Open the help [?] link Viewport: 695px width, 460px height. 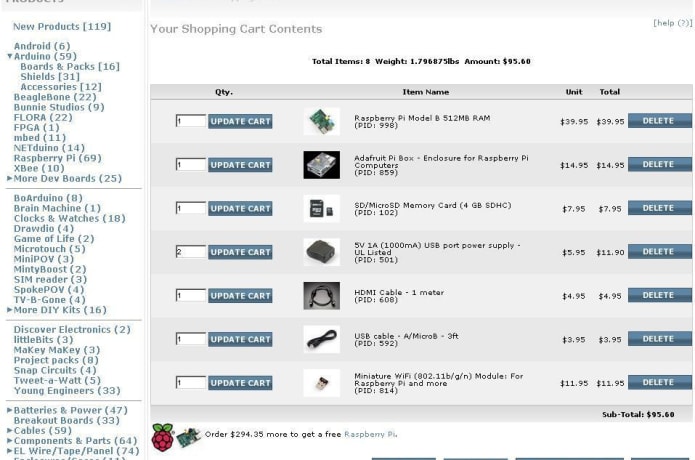672,23
